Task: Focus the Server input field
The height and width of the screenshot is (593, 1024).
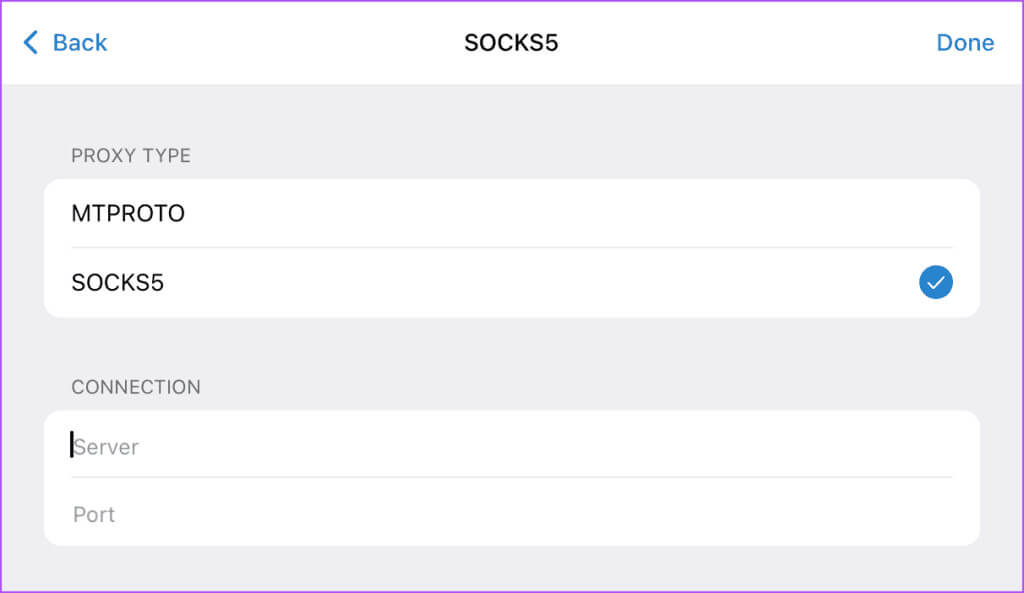Action: pyautogui.click(x=511, y=445)
